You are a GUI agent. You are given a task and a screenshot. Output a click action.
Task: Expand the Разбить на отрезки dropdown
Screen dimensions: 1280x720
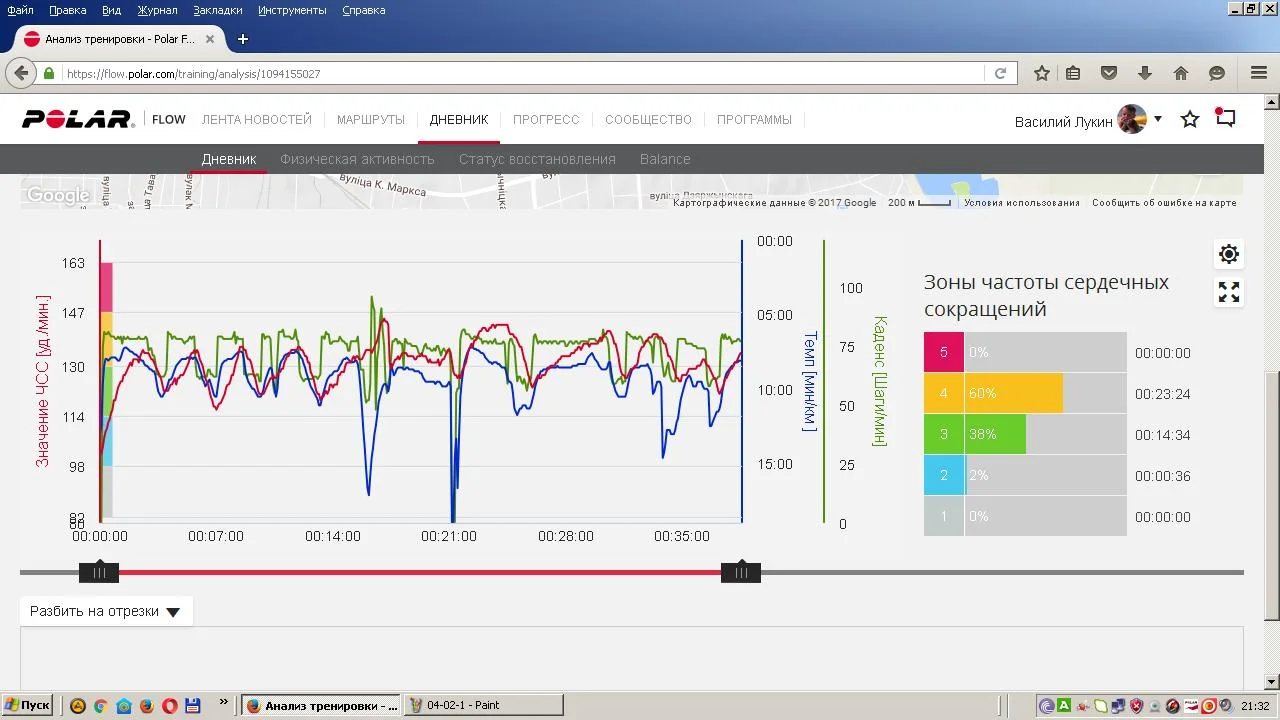click(x=106, y=611)
